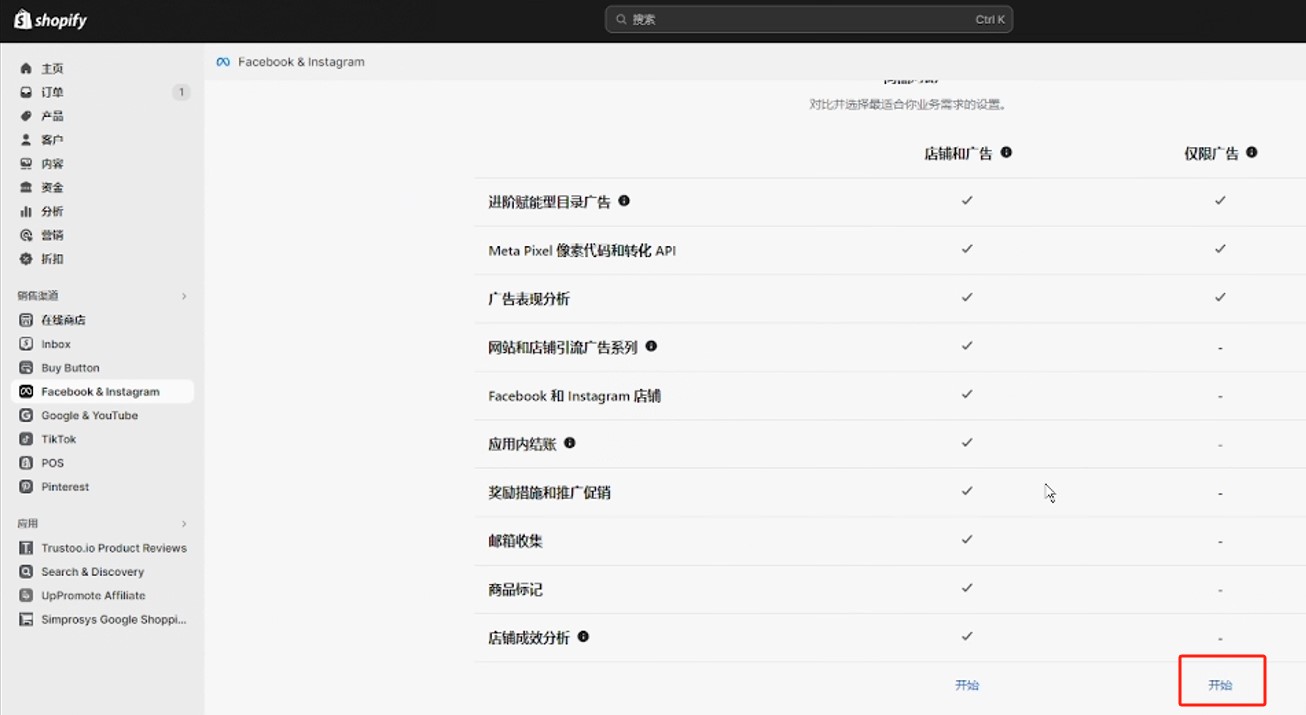This screenshot has height=715, width=1306.
Task: Click the Buy Button channel icon
Action: click(x=26, y=368)
